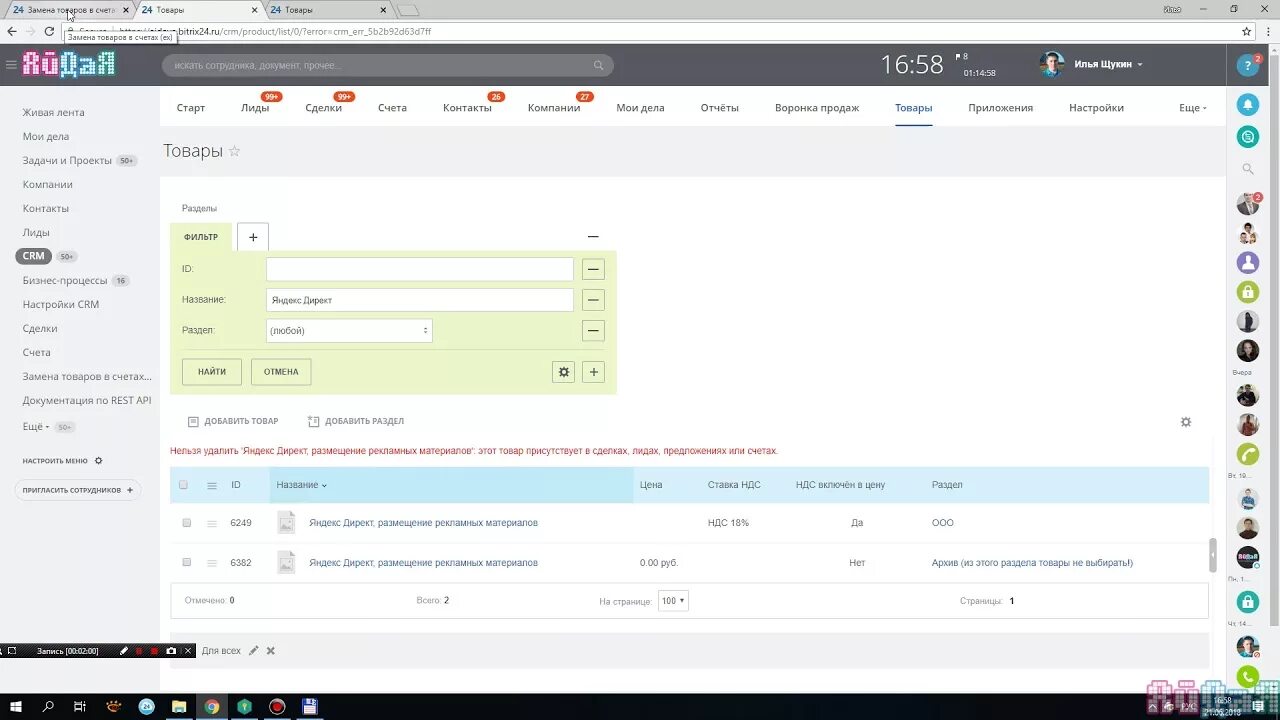Viewport: 1280px width, 720px height.
Task: Add a new filter tab with plus
Action: tap(253, 237)
